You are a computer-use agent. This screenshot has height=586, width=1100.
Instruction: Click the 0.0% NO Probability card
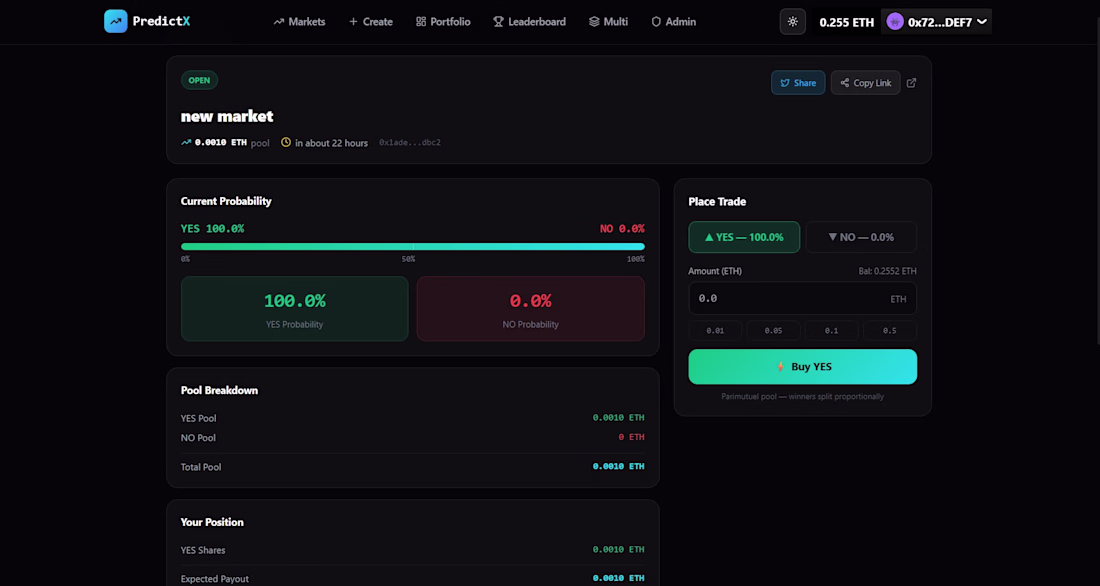(530, 309)
